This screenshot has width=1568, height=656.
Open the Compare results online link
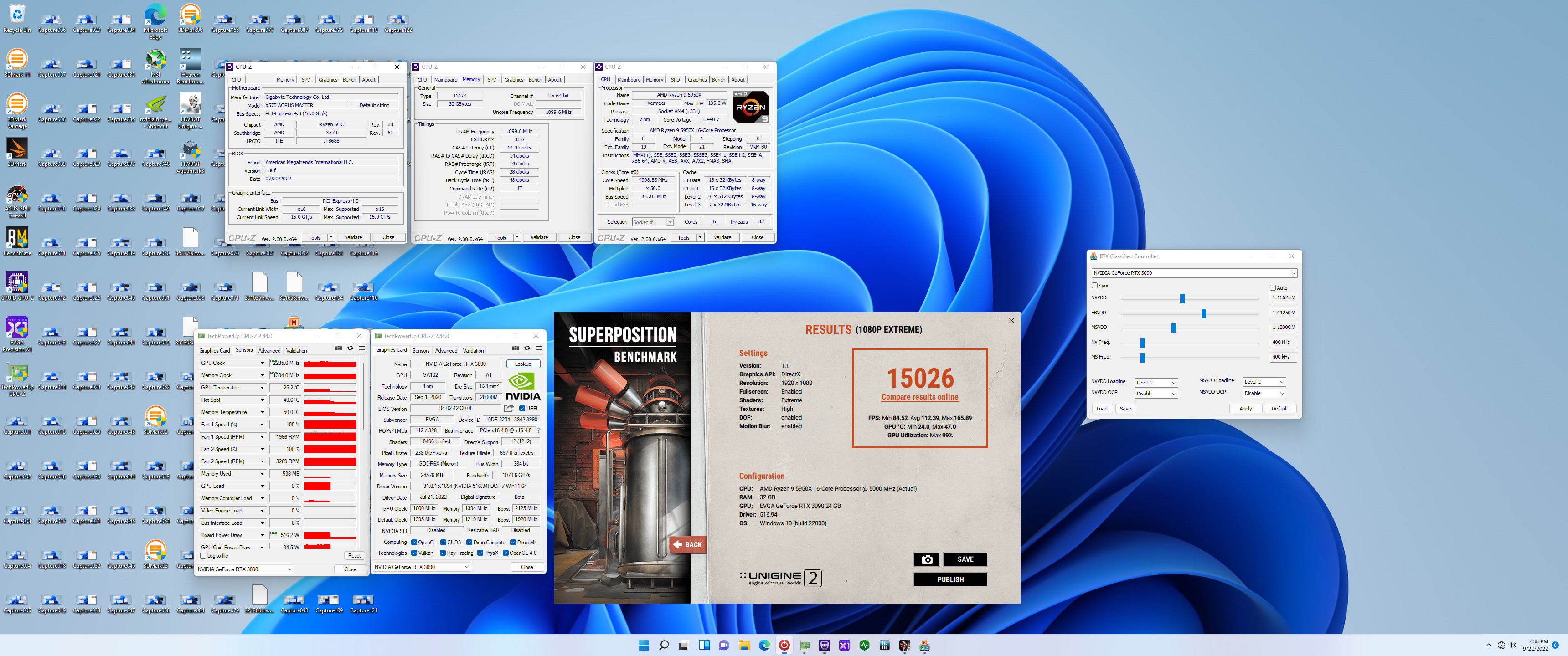coord(920,397)
